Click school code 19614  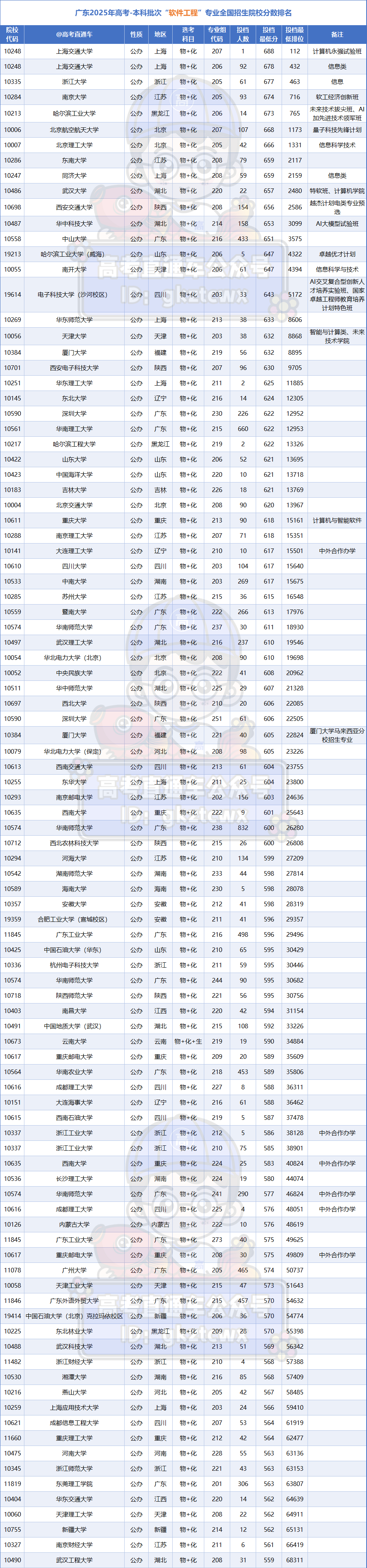click(12, 294)
